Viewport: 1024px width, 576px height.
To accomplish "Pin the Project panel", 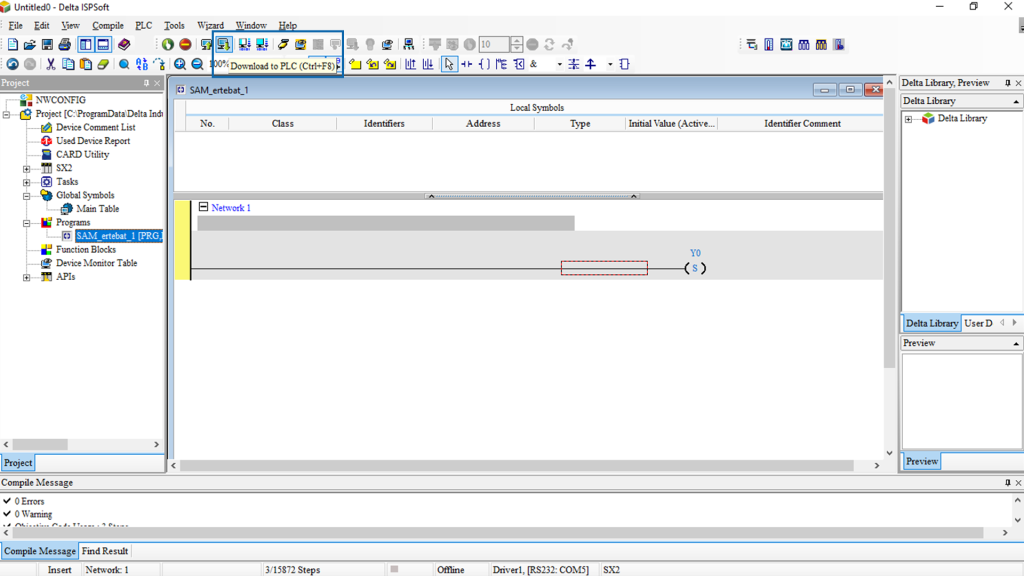I will click(x=146, y=83).
